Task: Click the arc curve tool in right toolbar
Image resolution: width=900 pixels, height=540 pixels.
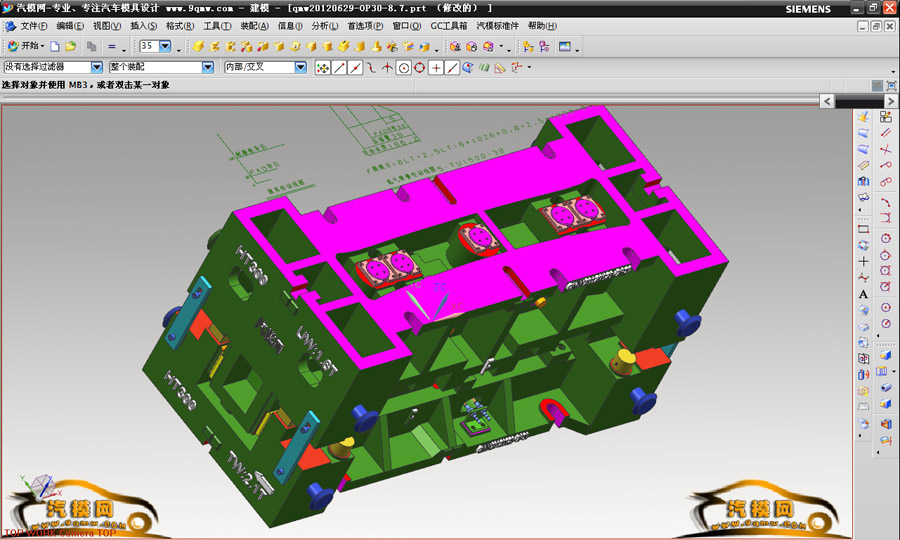Action: pyautogui.click(x=886, y=198)
